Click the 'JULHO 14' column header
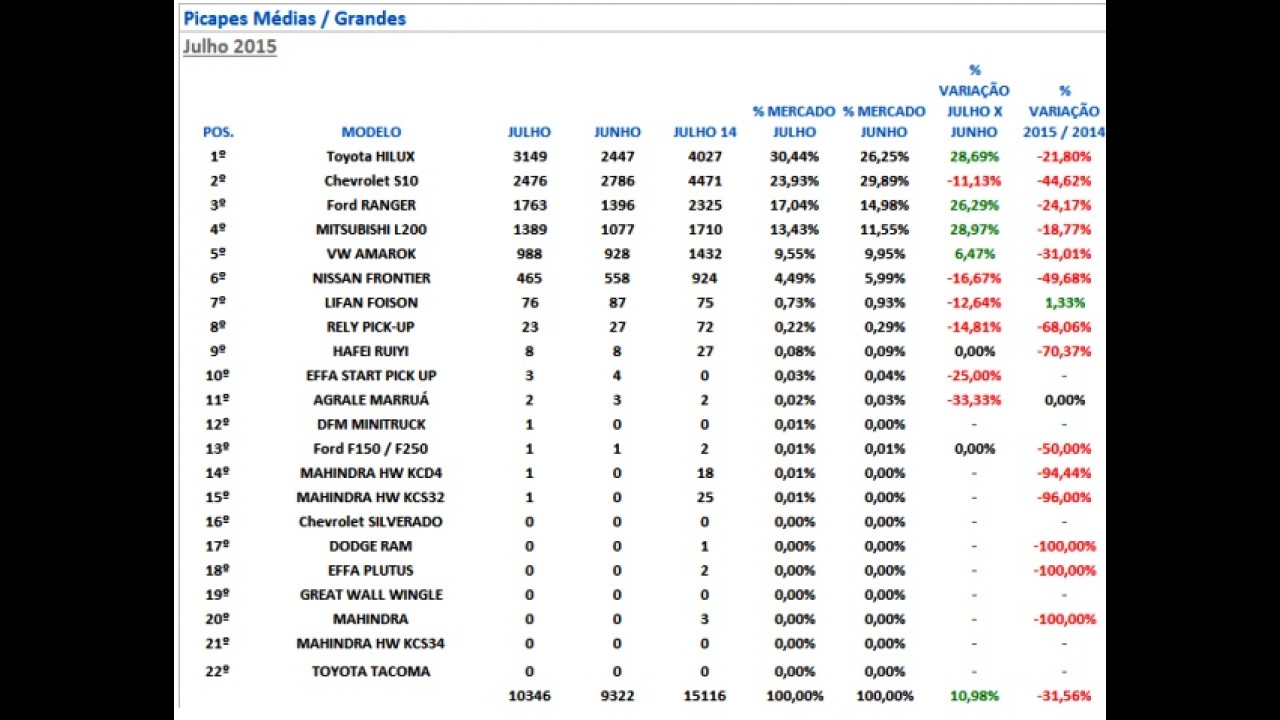The width and height of the screenshot is (1280, 720). point(705,132)
